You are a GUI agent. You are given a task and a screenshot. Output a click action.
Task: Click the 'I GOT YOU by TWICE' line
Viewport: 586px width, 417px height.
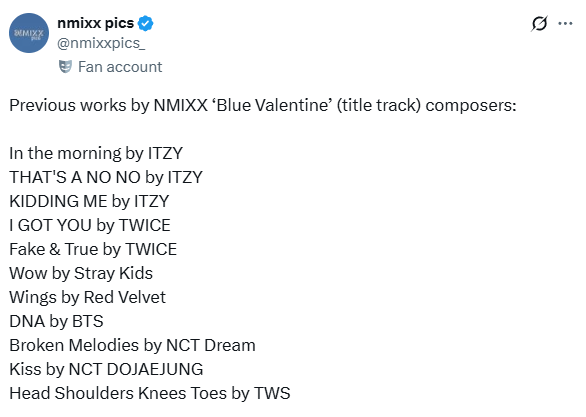90,225
